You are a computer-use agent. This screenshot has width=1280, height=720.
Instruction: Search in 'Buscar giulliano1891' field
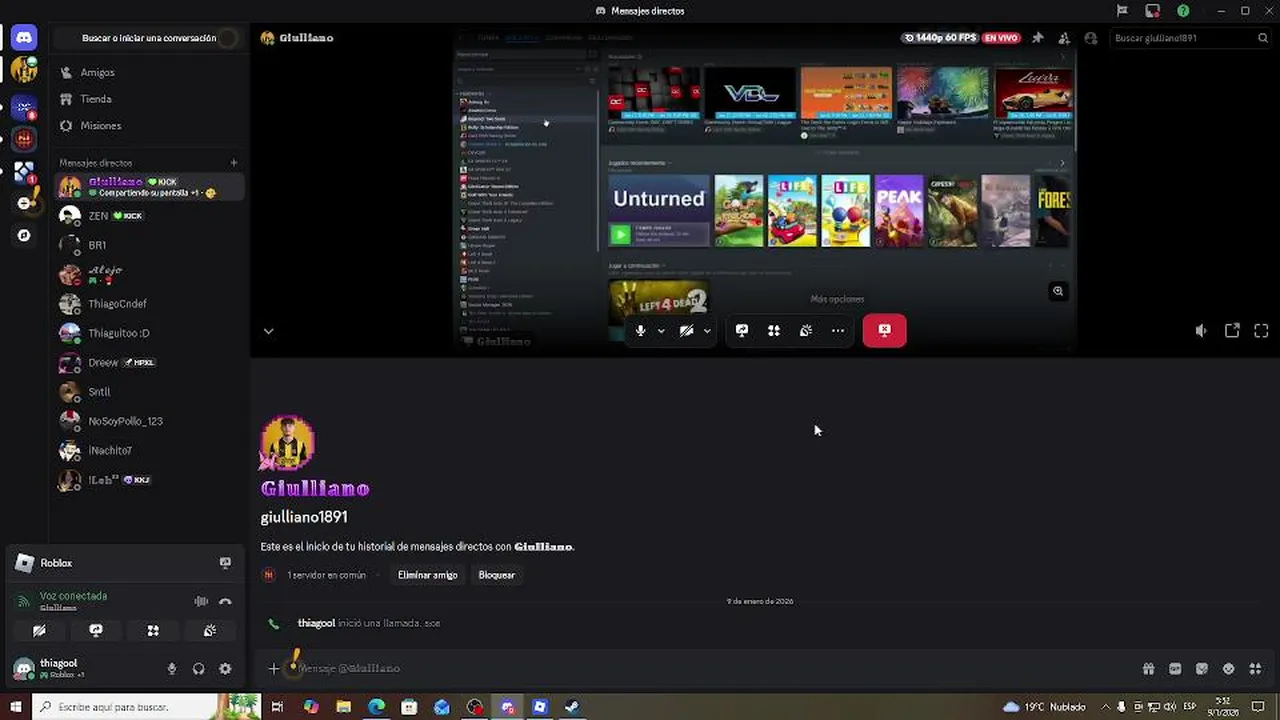[1190, 38]
